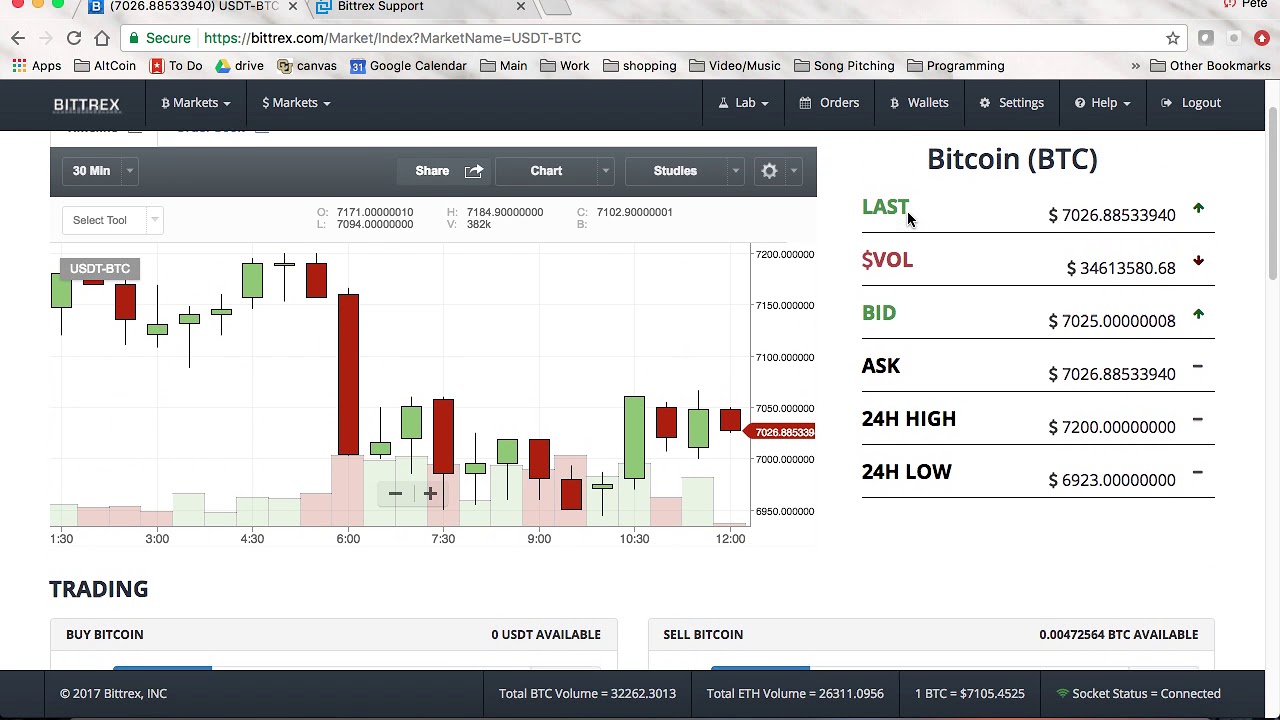Open Other Bookmarks folder
This screenshot has height=720, width=1280.
pyautogui.click(x=1210, y=66)
